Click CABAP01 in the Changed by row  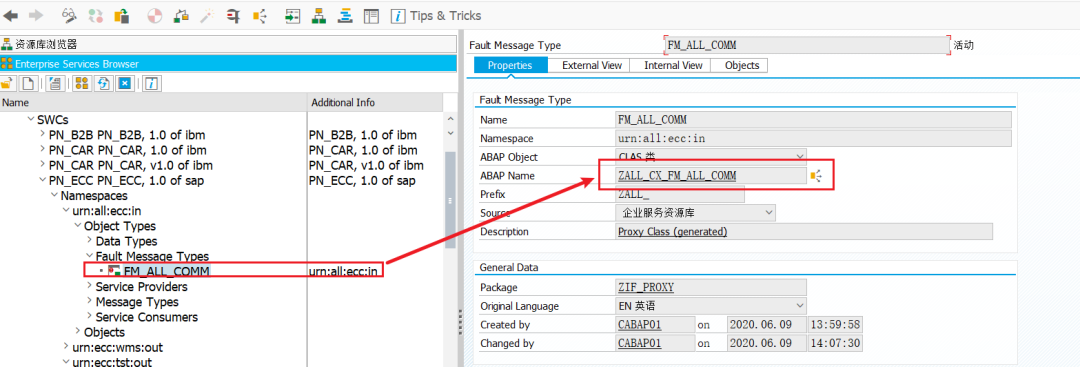640,343
